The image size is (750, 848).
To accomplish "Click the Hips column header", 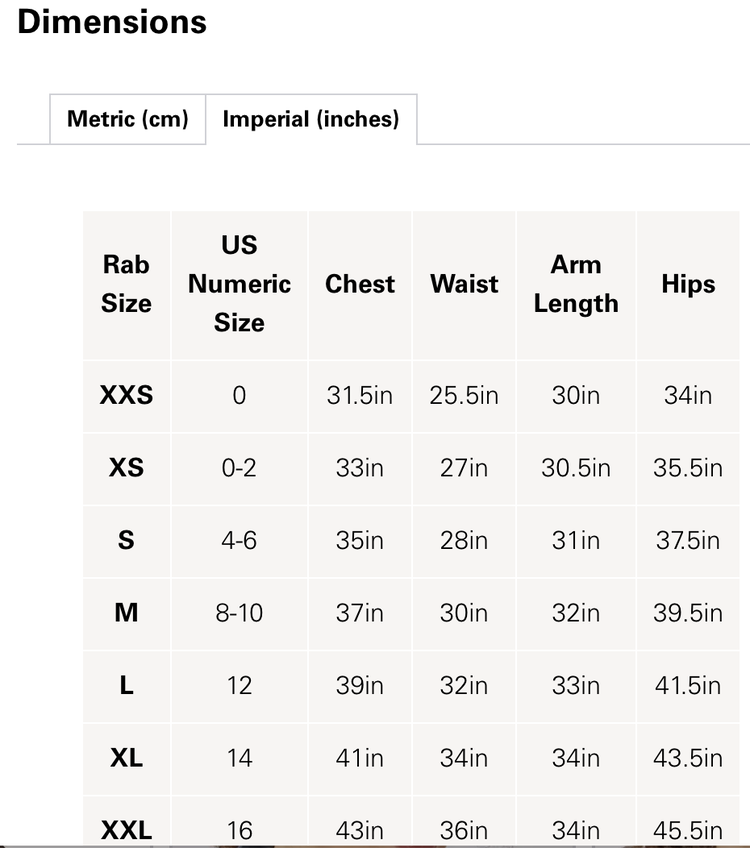I will [688, 284].
